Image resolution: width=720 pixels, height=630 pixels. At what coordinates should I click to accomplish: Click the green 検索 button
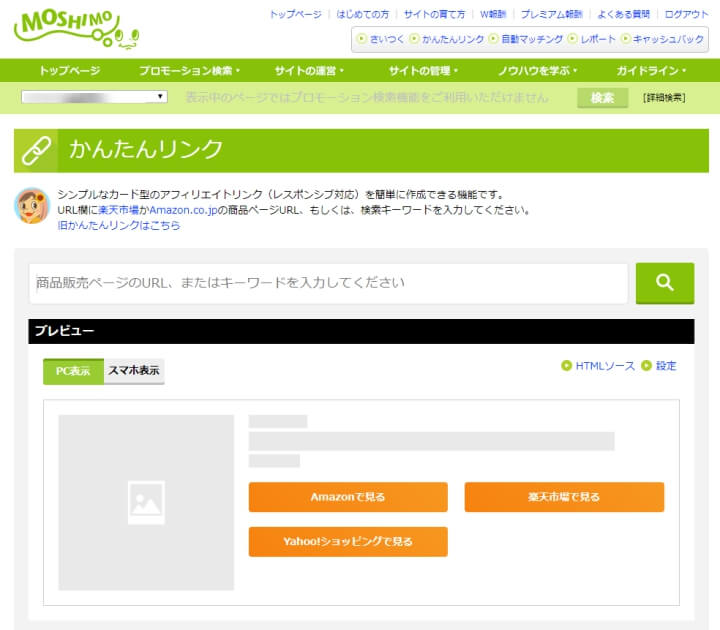point(602,98)
